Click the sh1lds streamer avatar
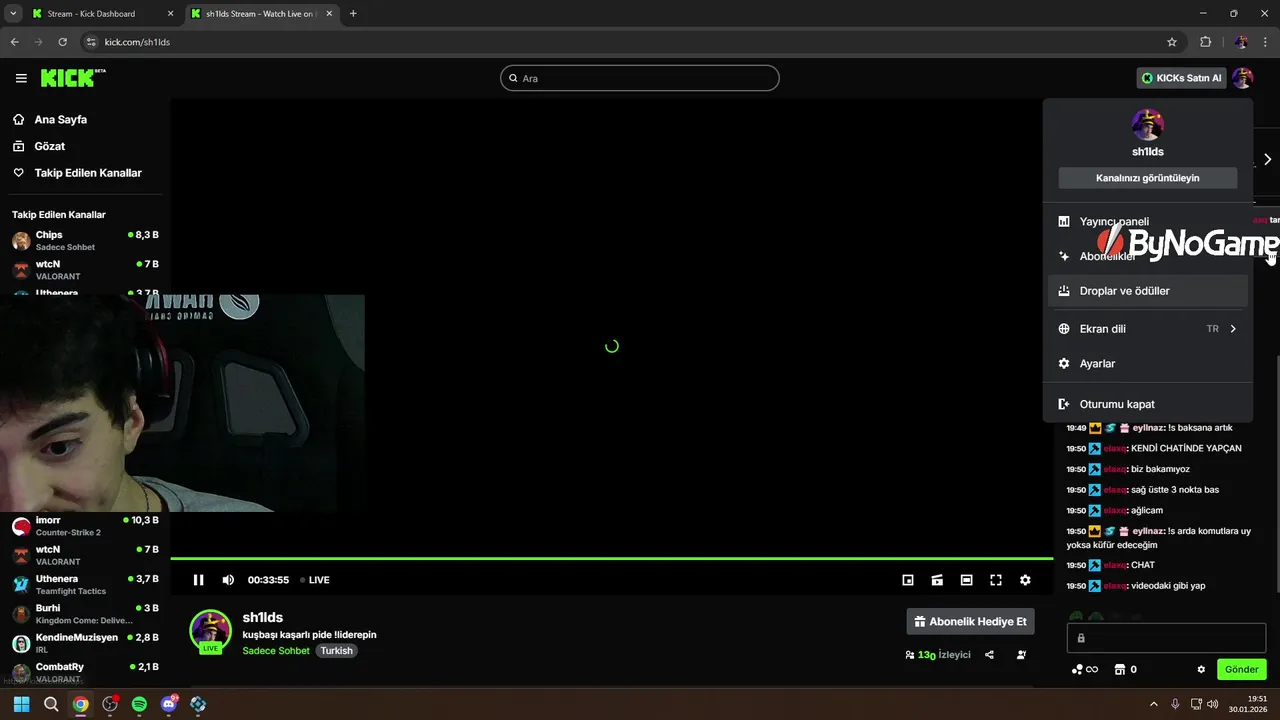This screenshot has width=1280, height=720. (x=211, y=631)
